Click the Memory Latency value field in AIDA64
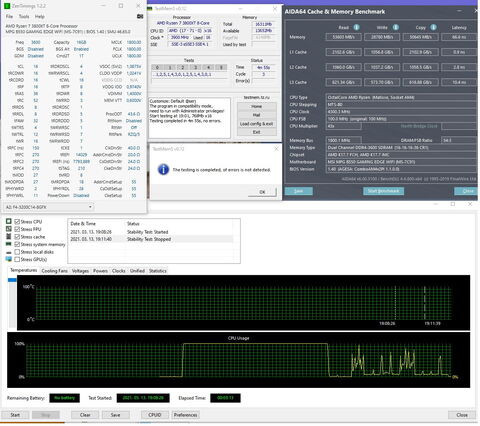The width and height of the screenshot is (480, 426). coord(459,37)
